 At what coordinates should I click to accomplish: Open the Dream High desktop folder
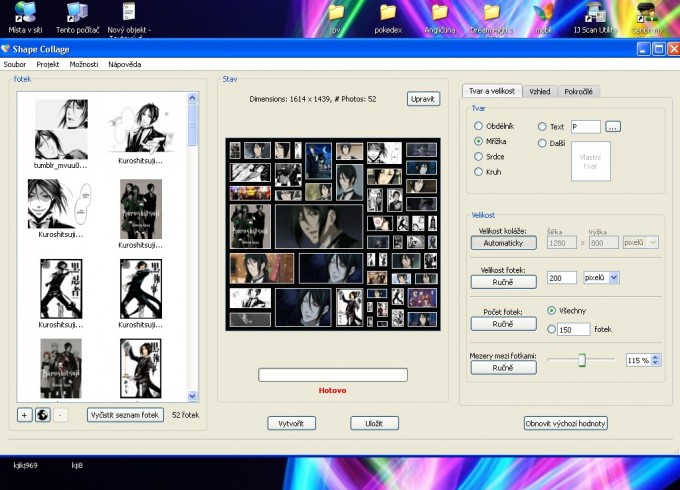click(491, 18)
